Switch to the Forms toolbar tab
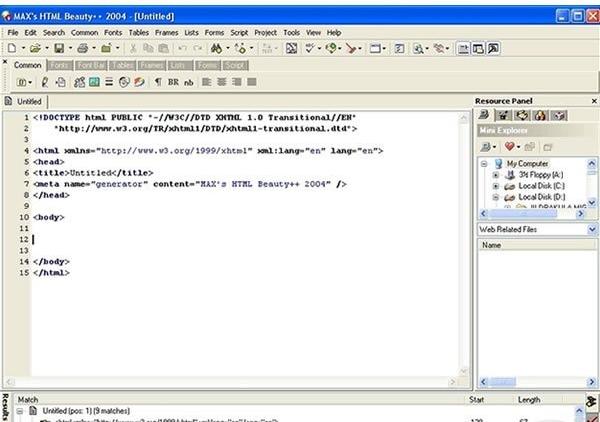Viewport: 600px width, 422px height. pos(207,65)
